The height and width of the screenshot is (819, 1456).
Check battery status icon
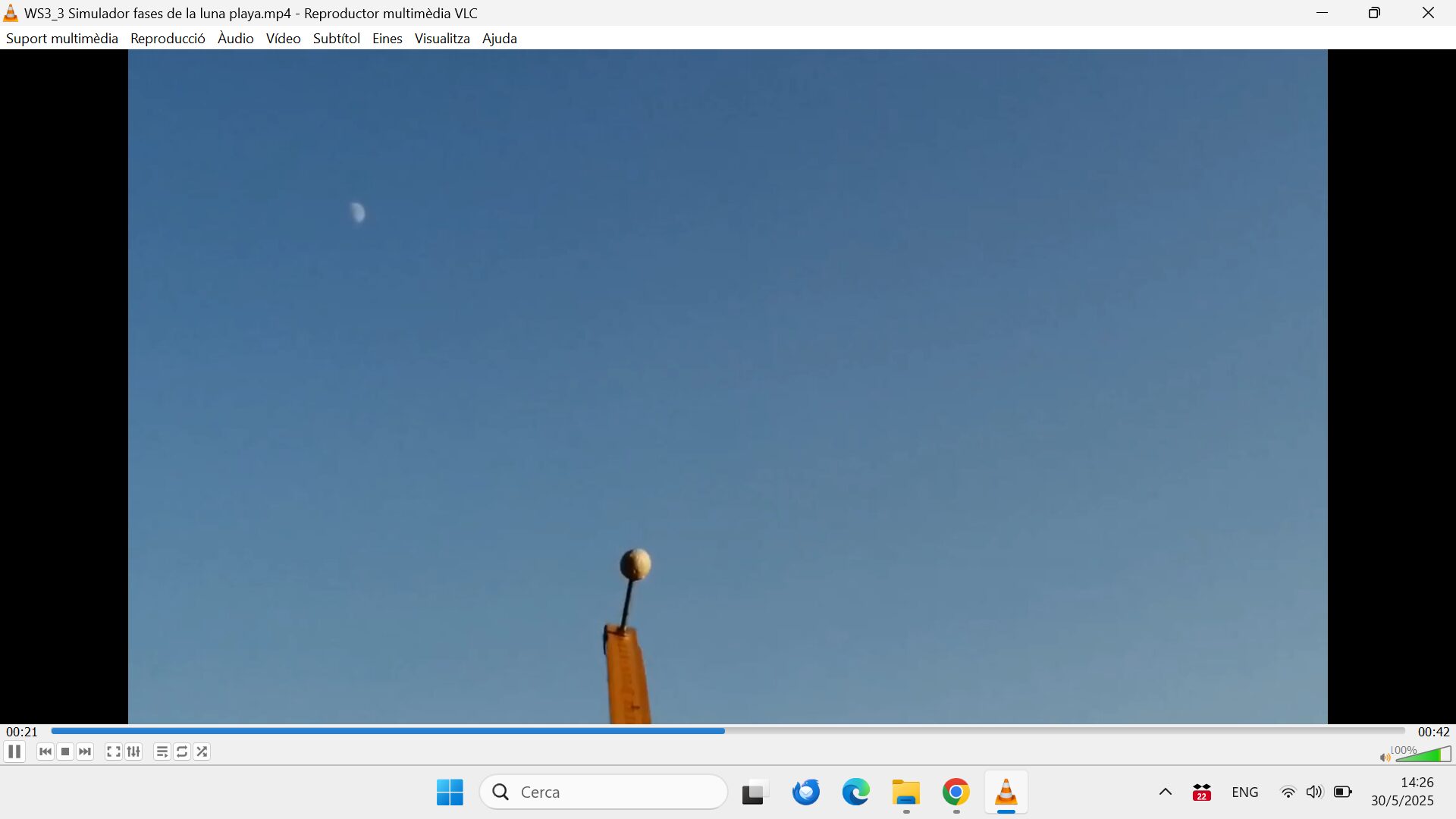click(x=1342, y=792)
